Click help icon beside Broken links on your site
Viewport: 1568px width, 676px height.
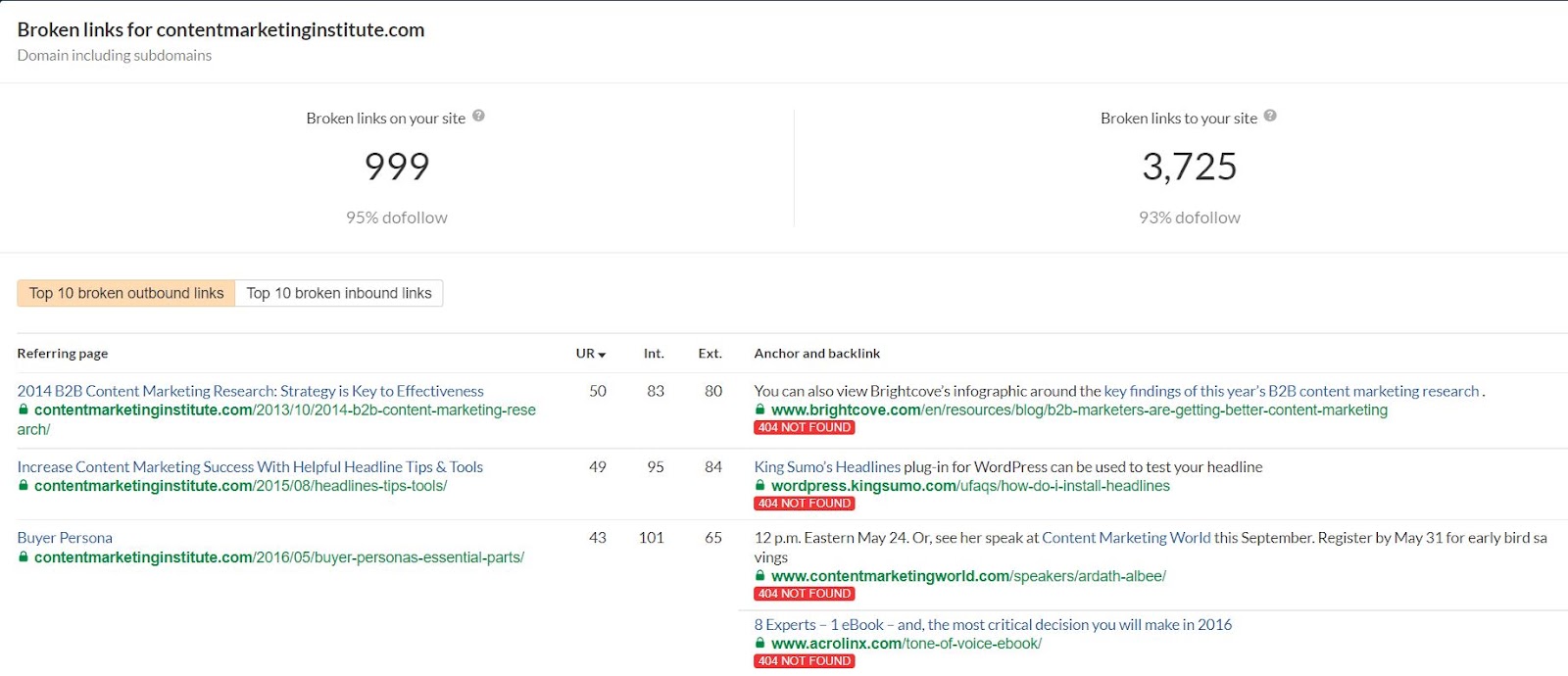point(478,116)
